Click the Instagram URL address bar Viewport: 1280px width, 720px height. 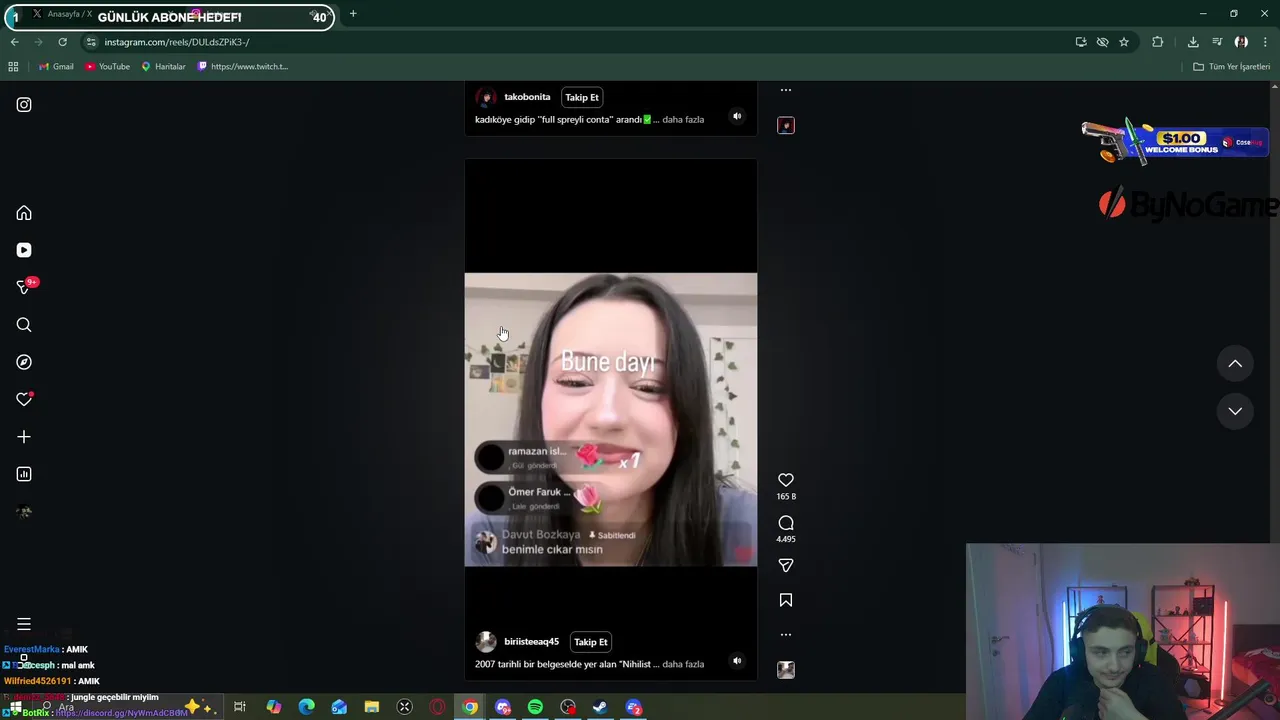[x=580, y=42]
